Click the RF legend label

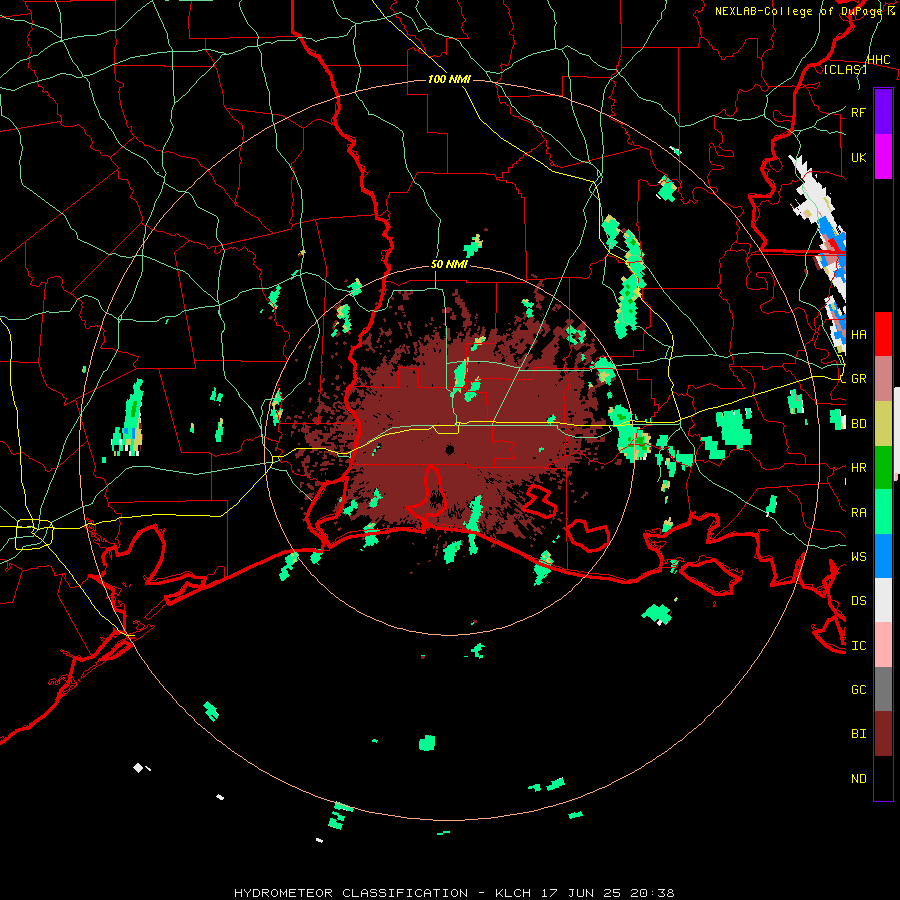858,112
